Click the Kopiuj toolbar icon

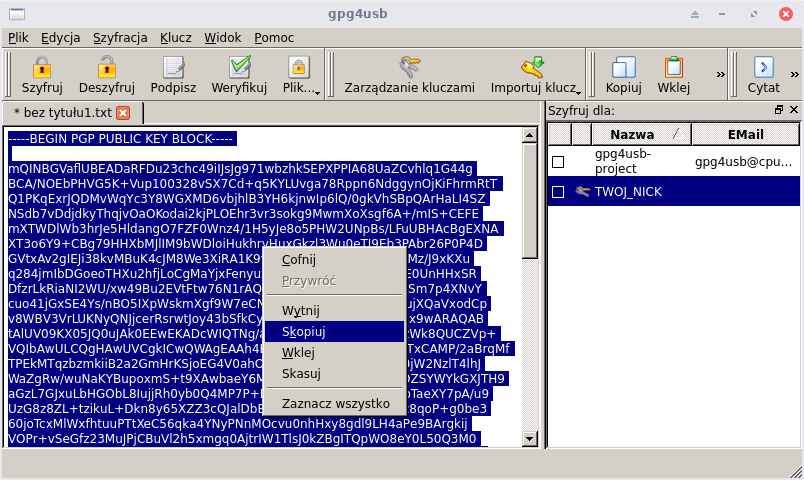click(x=624, y=67)
